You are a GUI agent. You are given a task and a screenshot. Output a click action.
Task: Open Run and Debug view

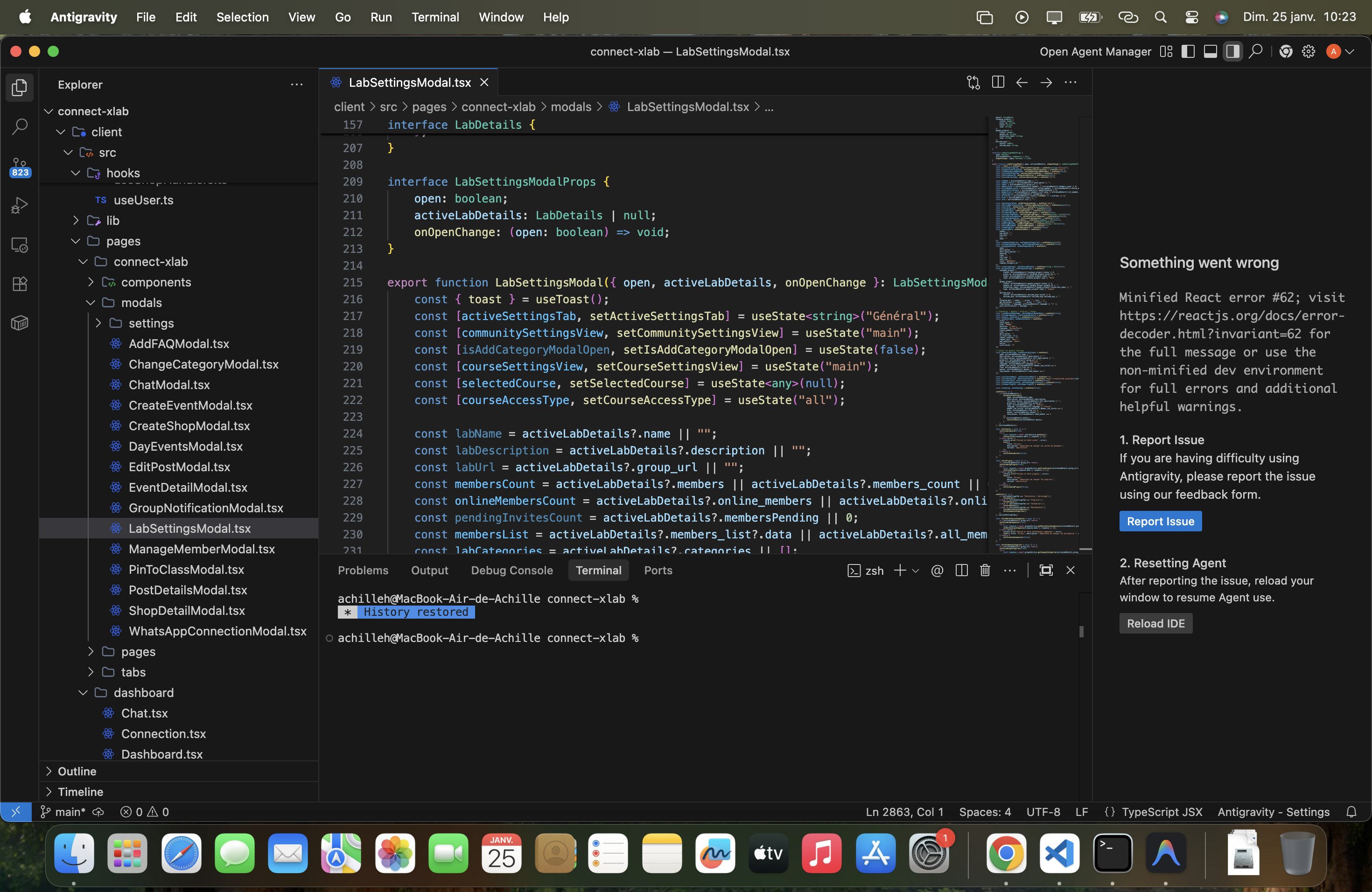pos(20,206)
